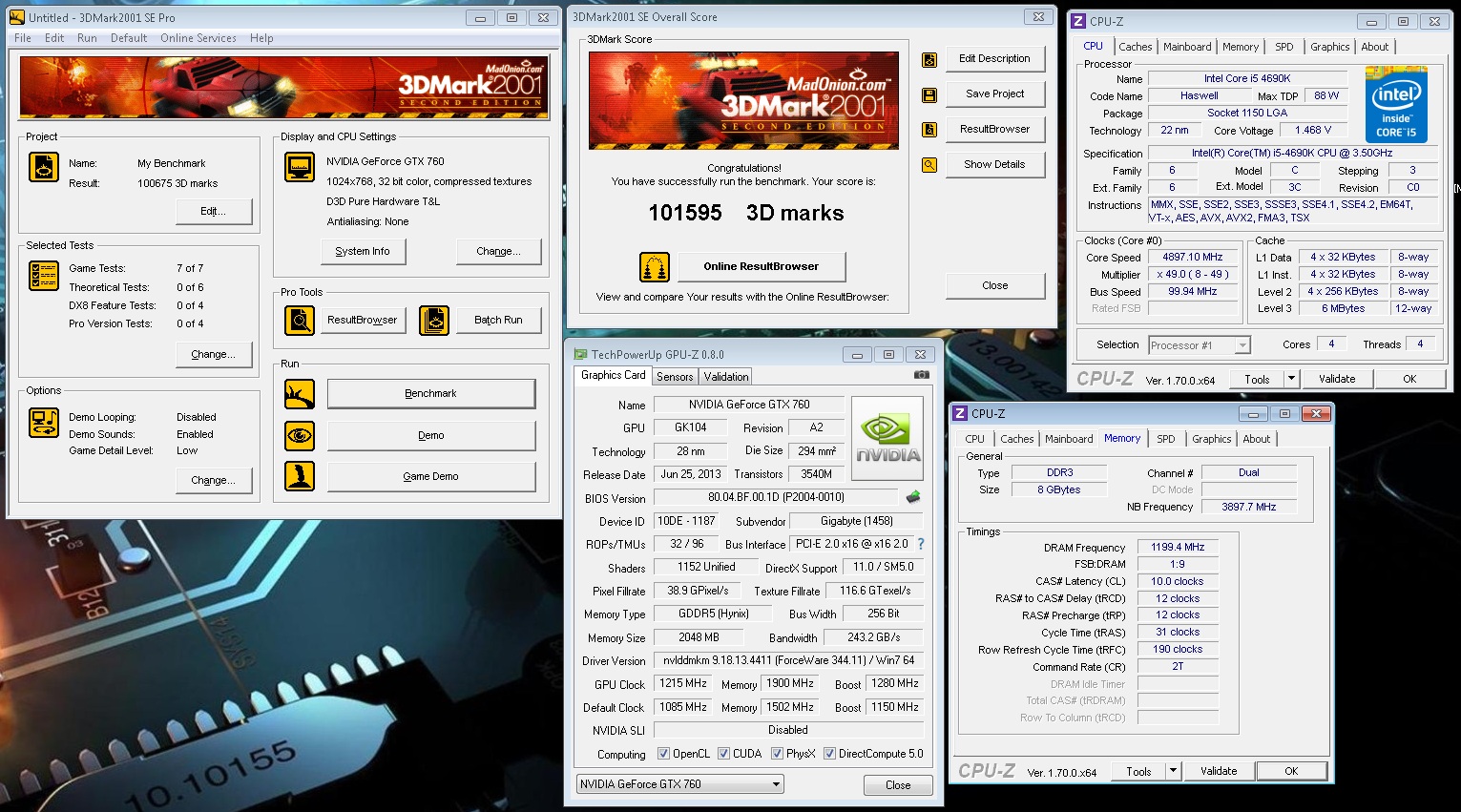This screenshot has height=812, width=1461.
Task: Click the GPU-Z screenshot camera icon
Action: tap(921, 375)
